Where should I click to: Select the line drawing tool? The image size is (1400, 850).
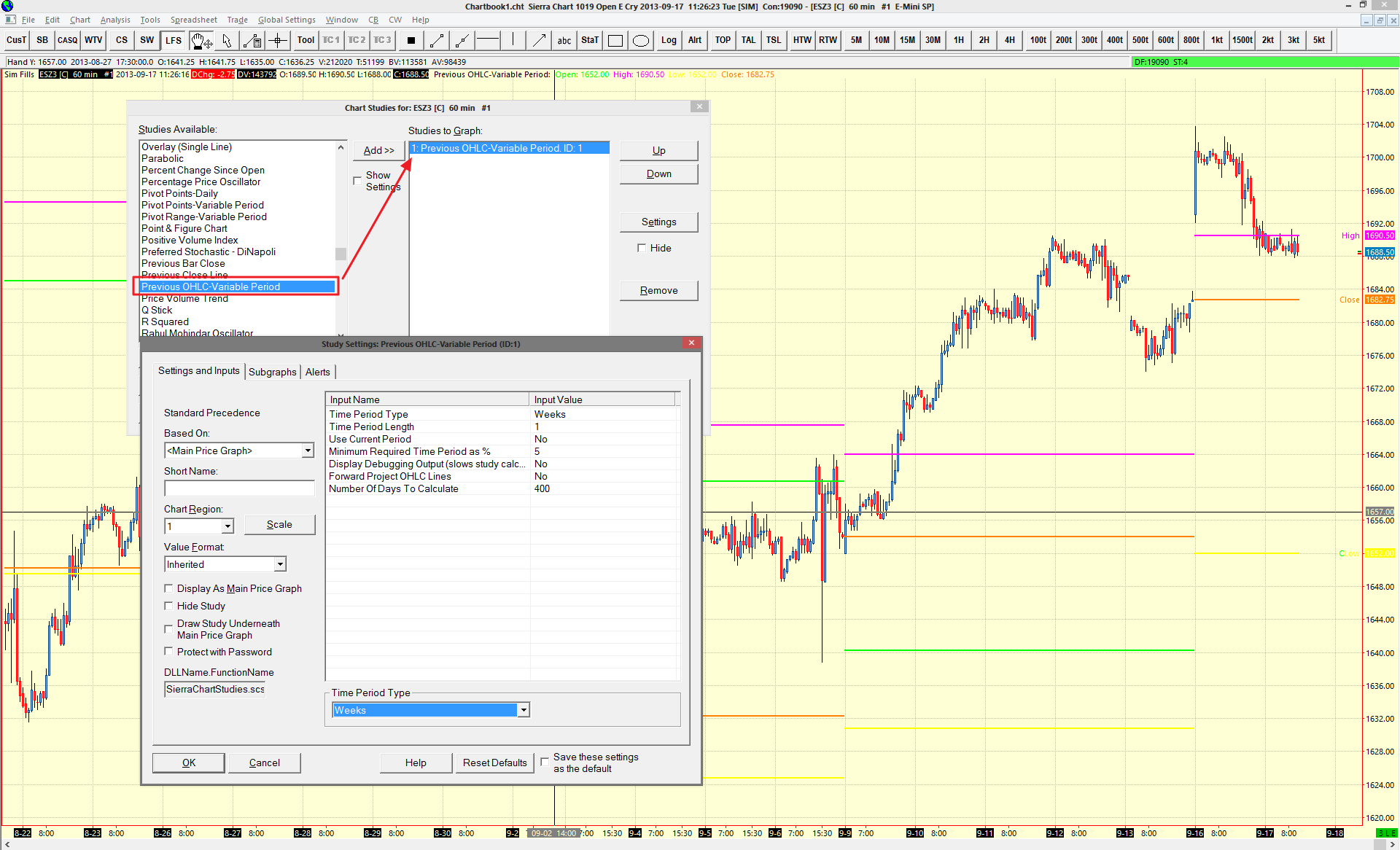[437, 40]
